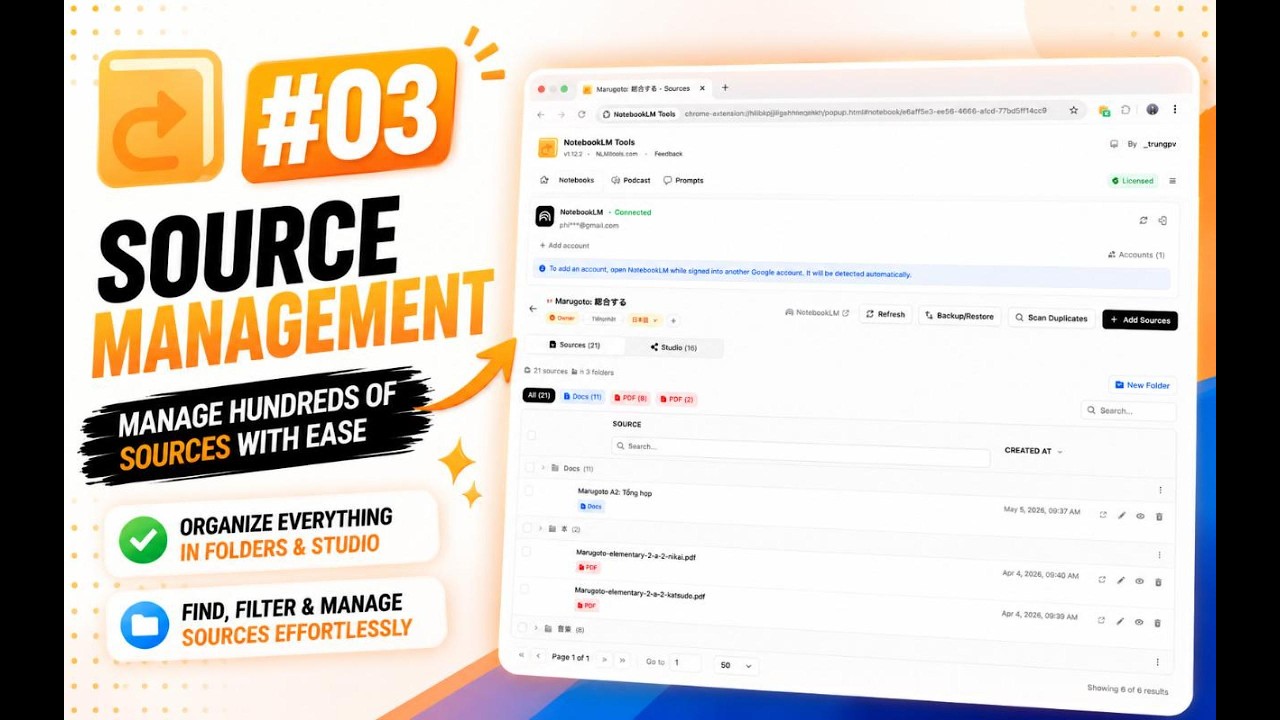Expand the 音楽 (8) folder chevron
1280x720 pixels.
pyautogui.click(x=536, y=628)
